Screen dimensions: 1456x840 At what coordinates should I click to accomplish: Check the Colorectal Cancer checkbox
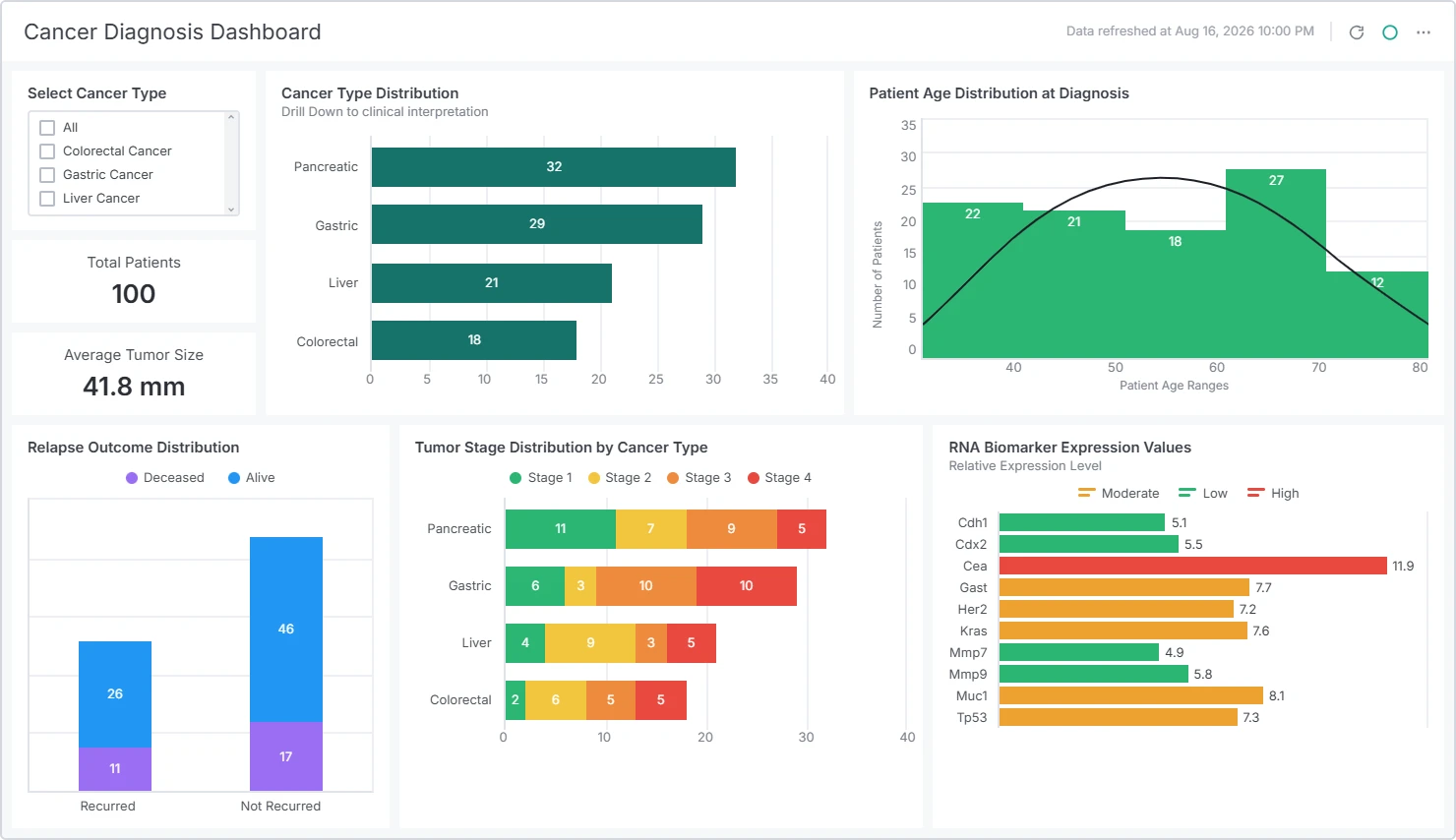pyautogui.click(x=47, y=151)
